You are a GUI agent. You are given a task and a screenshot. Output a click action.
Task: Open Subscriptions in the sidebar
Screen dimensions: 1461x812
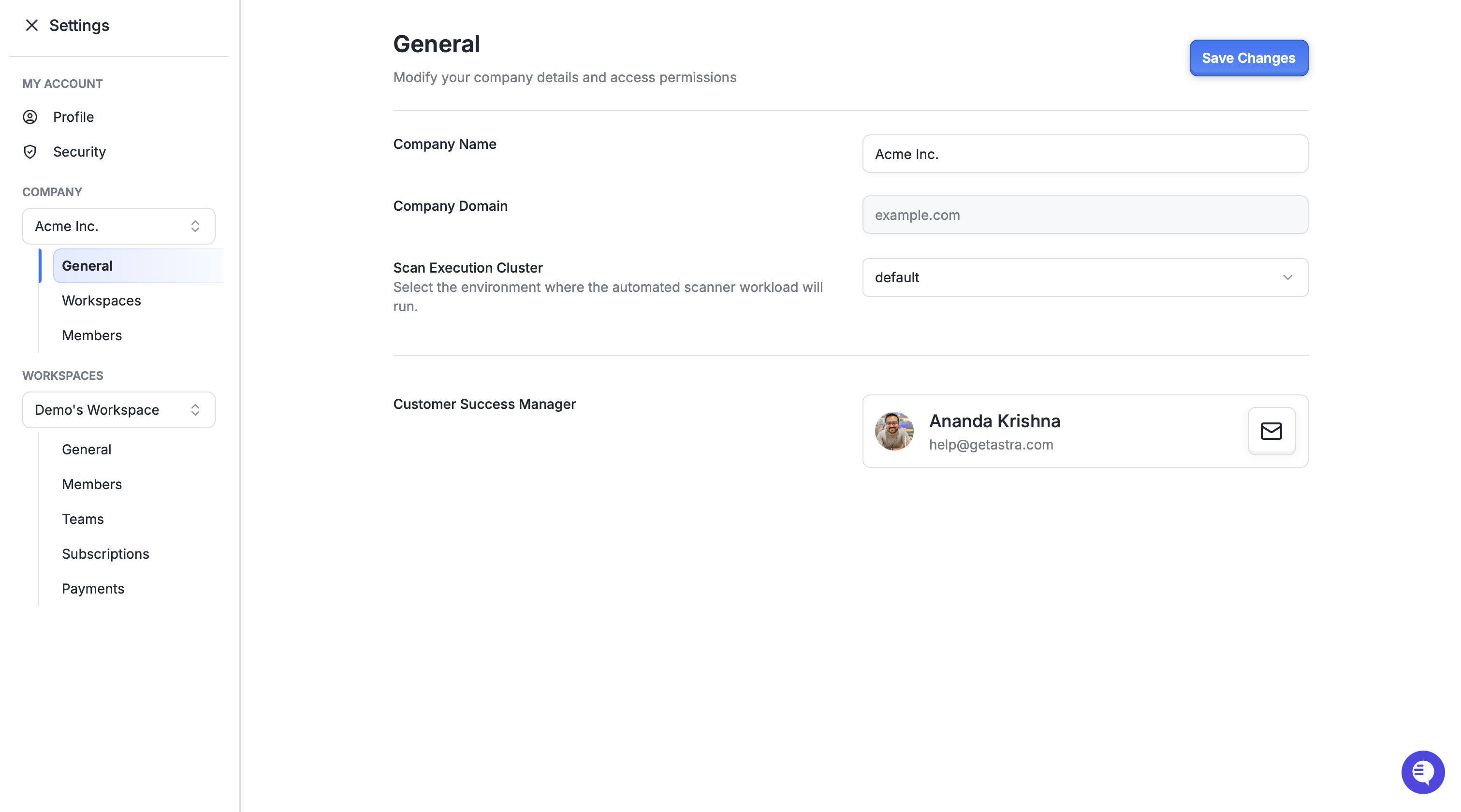tap(105, 554)
